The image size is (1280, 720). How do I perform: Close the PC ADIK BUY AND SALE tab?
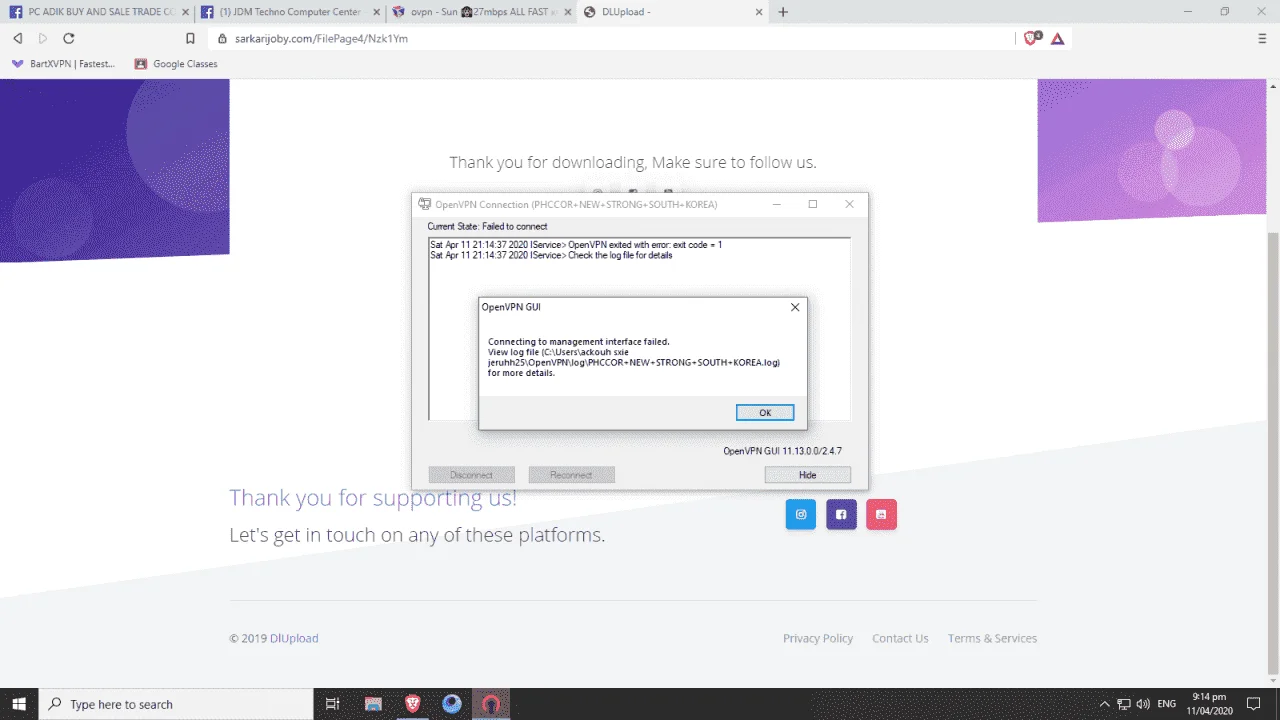(185, 12)
